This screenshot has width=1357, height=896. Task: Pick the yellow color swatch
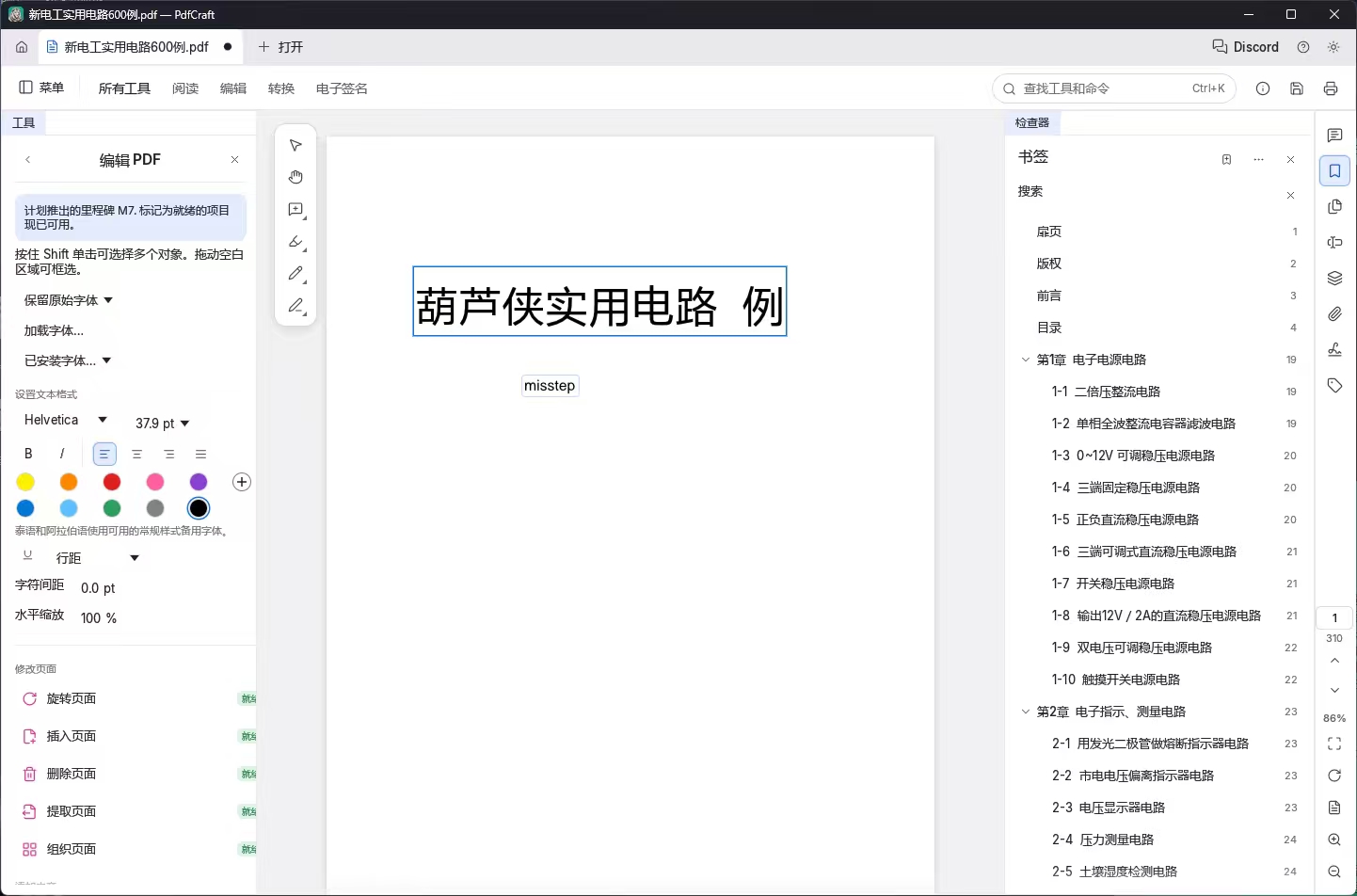pyautogui.click(x=25, y=482)
